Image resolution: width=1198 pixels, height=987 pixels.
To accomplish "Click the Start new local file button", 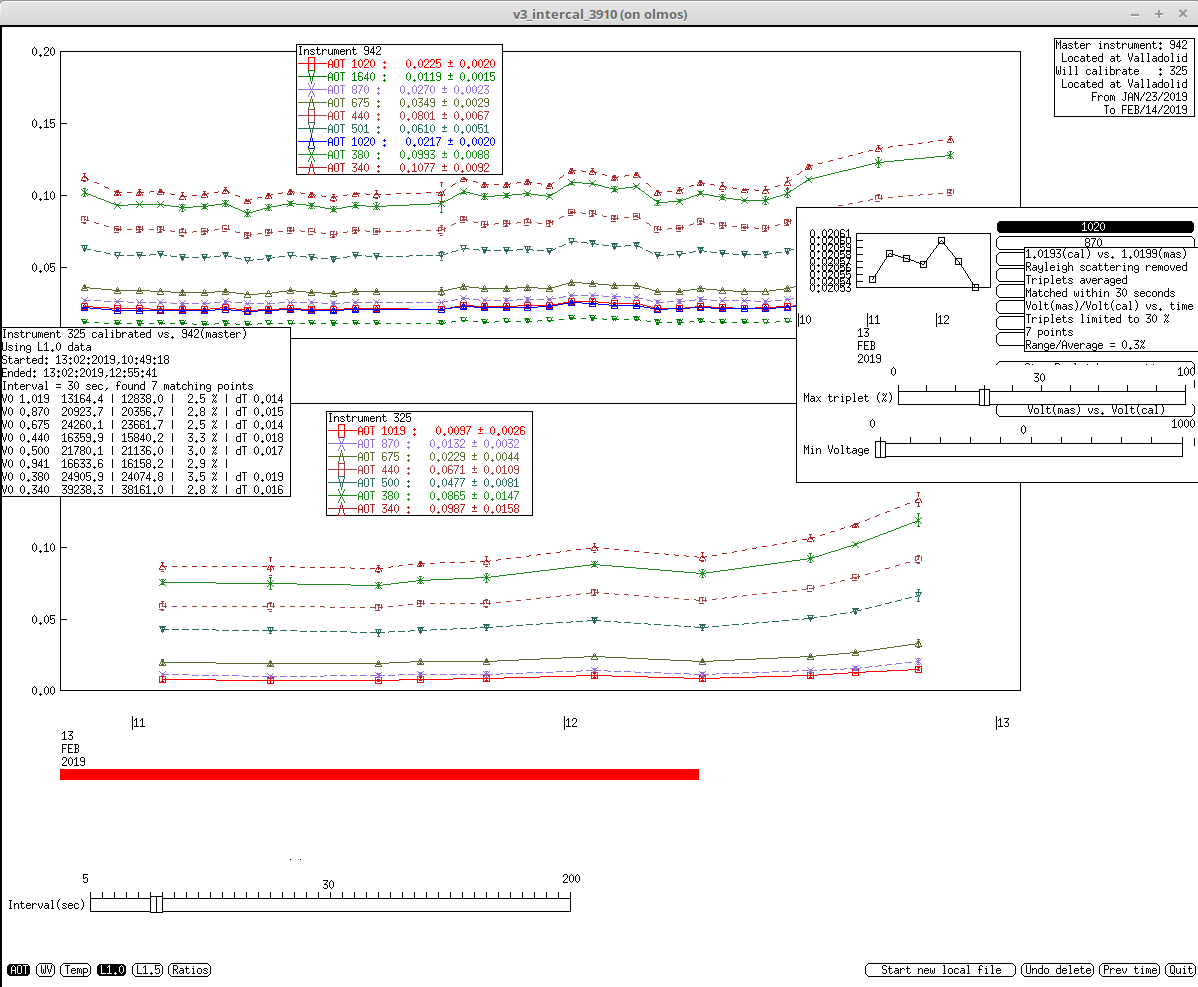I will pos(941,969).
